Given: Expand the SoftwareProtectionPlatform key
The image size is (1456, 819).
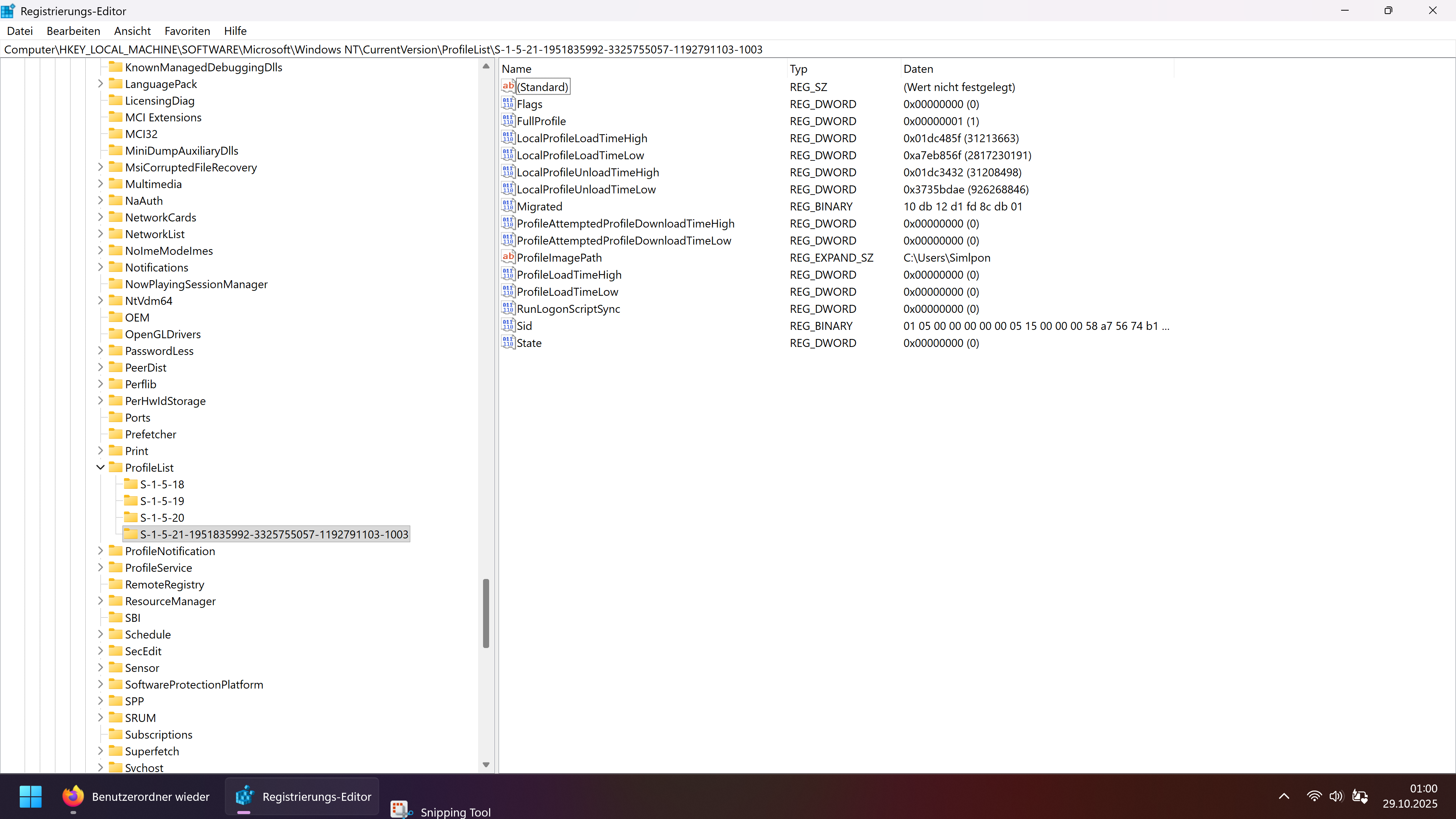Looking at the screenshot, I should (x=100, y=684).
